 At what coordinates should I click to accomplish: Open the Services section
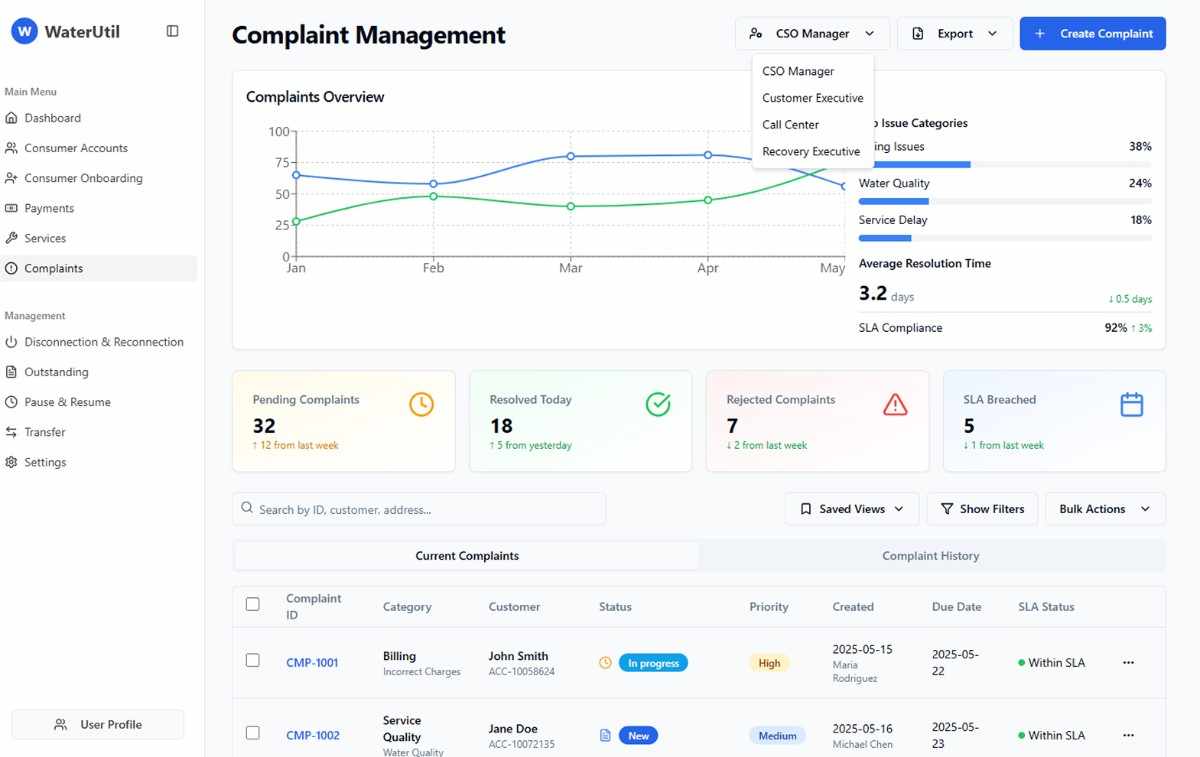45,237
